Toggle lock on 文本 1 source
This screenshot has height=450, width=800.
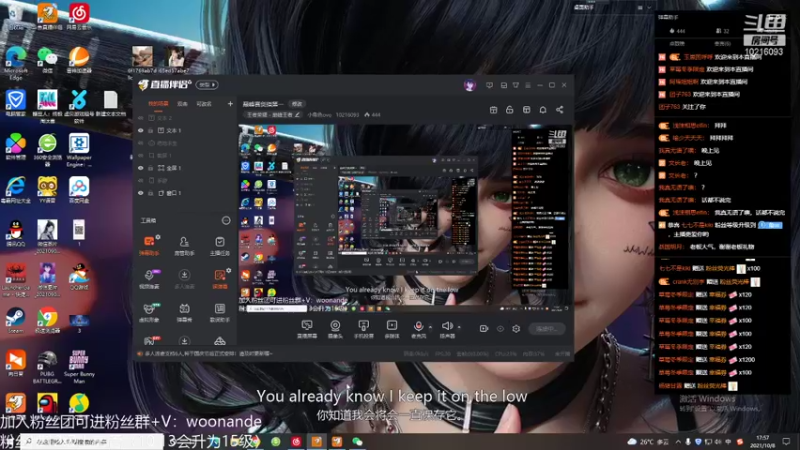point(151,131)
